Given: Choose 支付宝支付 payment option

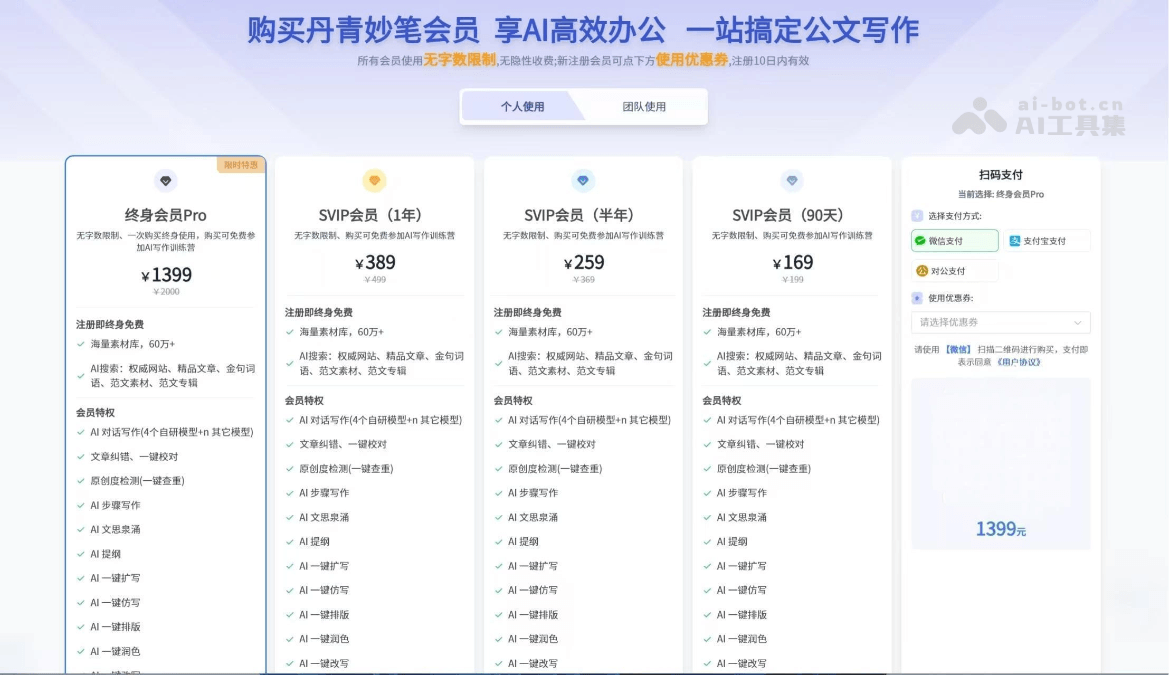Looking at the screenshot, I should (x=1046, y=241).
